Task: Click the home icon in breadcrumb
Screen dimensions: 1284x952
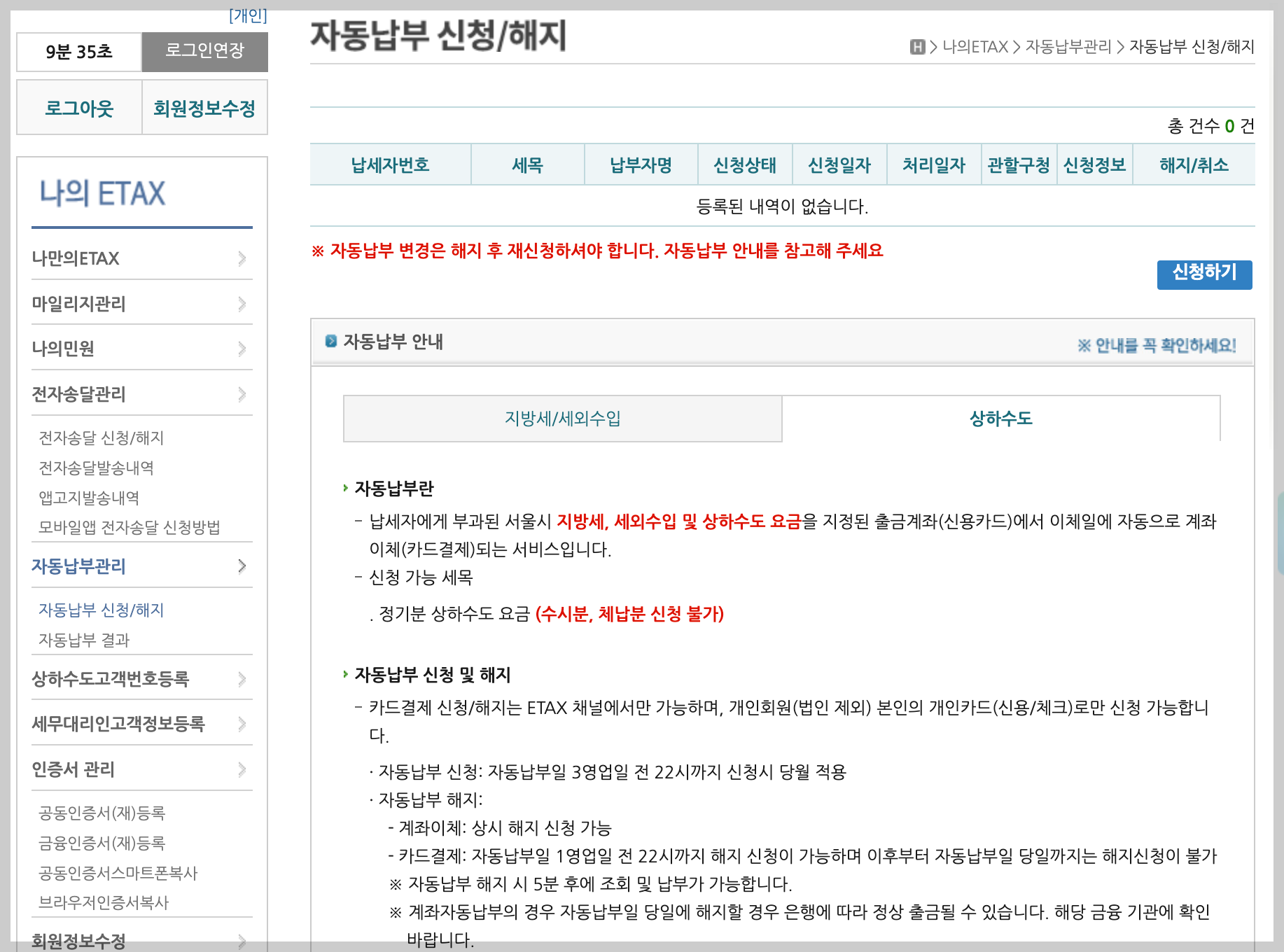Action: point(917,47)
